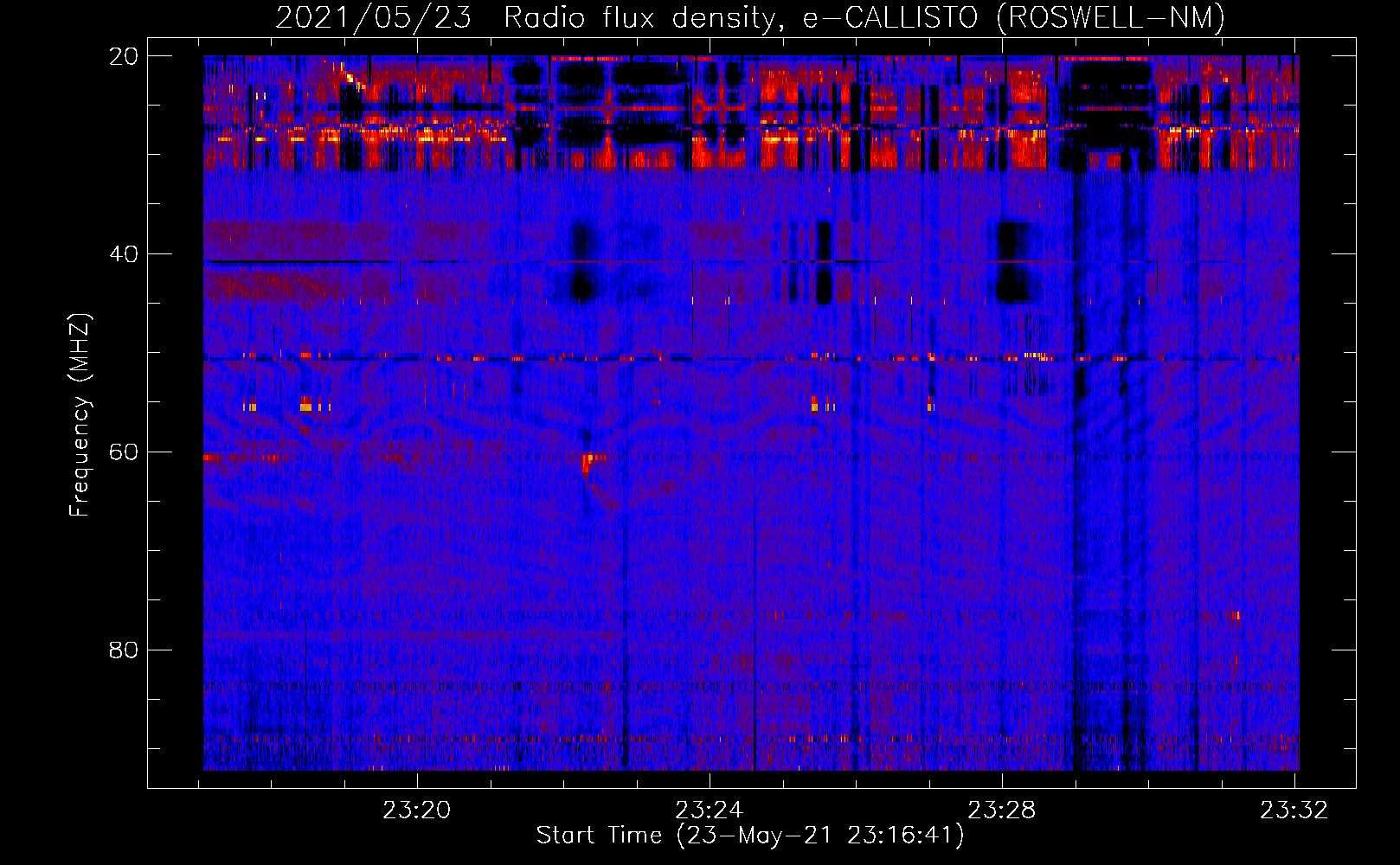This screenshot has height=865, width=1400.
Task: Click the frequency tick label '60'
Action: tap(123, 452)
